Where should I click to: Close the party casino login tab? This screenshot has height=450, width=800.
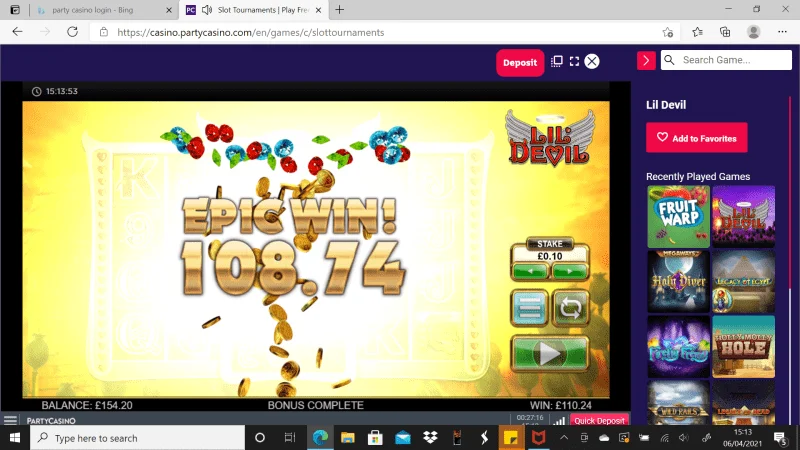(169, 10)
